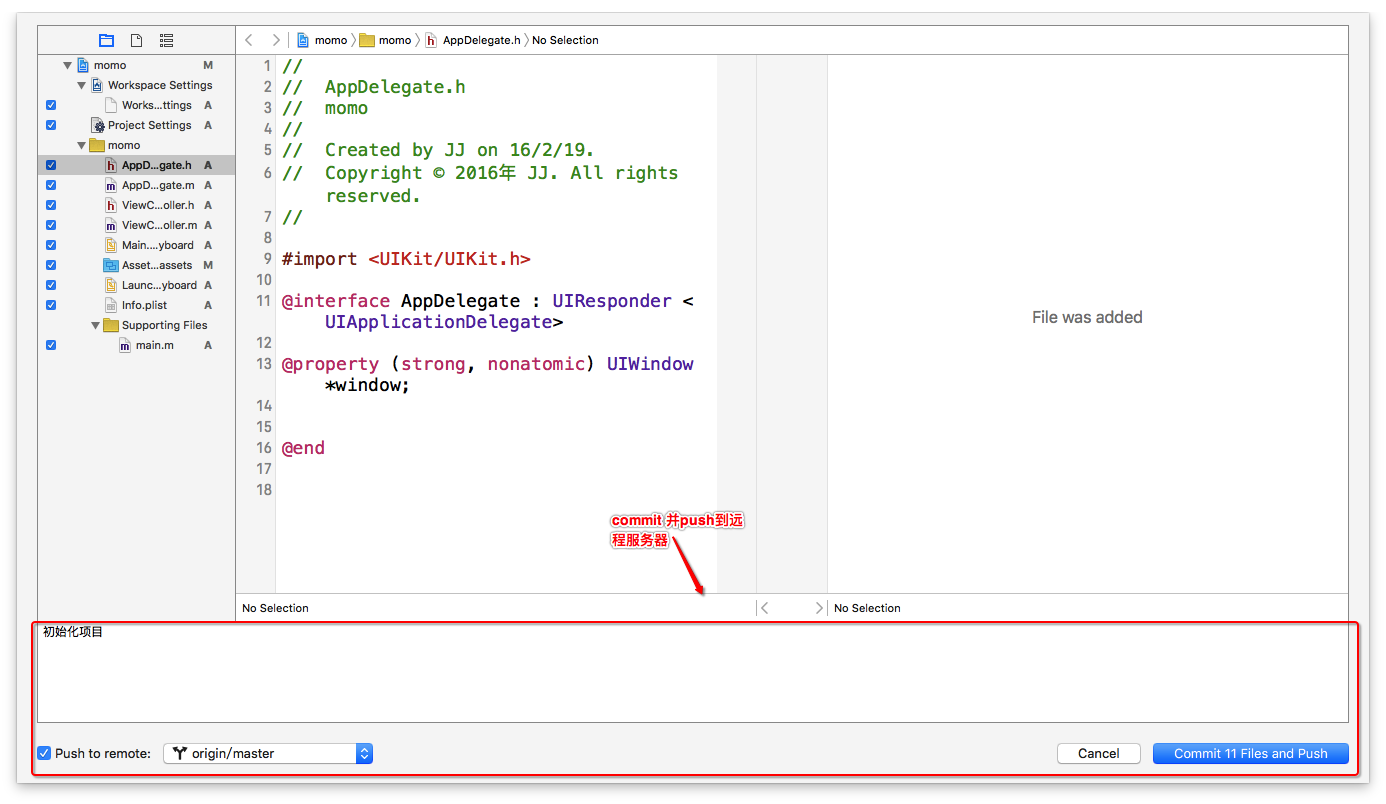Click ViewC...oller.h header file icon

point(111,205)
